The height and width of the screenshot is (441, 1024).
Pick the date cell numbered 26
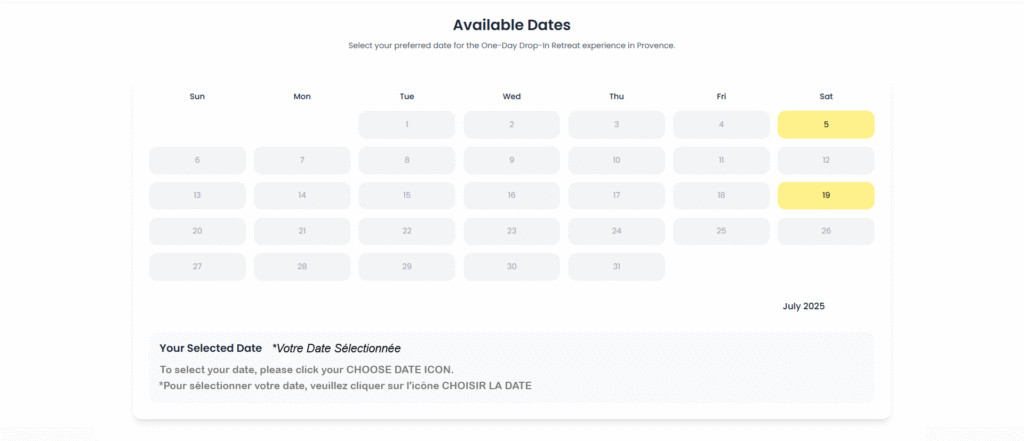coord(825,231)
